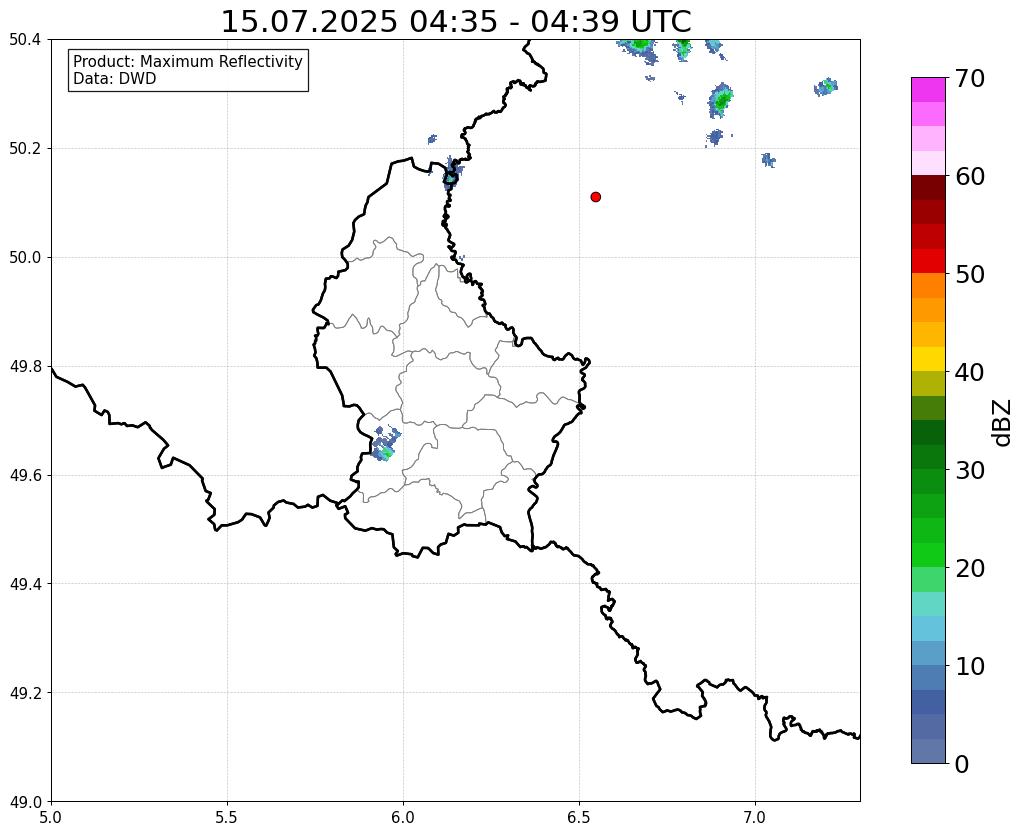Click the dark red colorbar swatch below 60
The image size is (1023, 834).
tap(928, 188)
